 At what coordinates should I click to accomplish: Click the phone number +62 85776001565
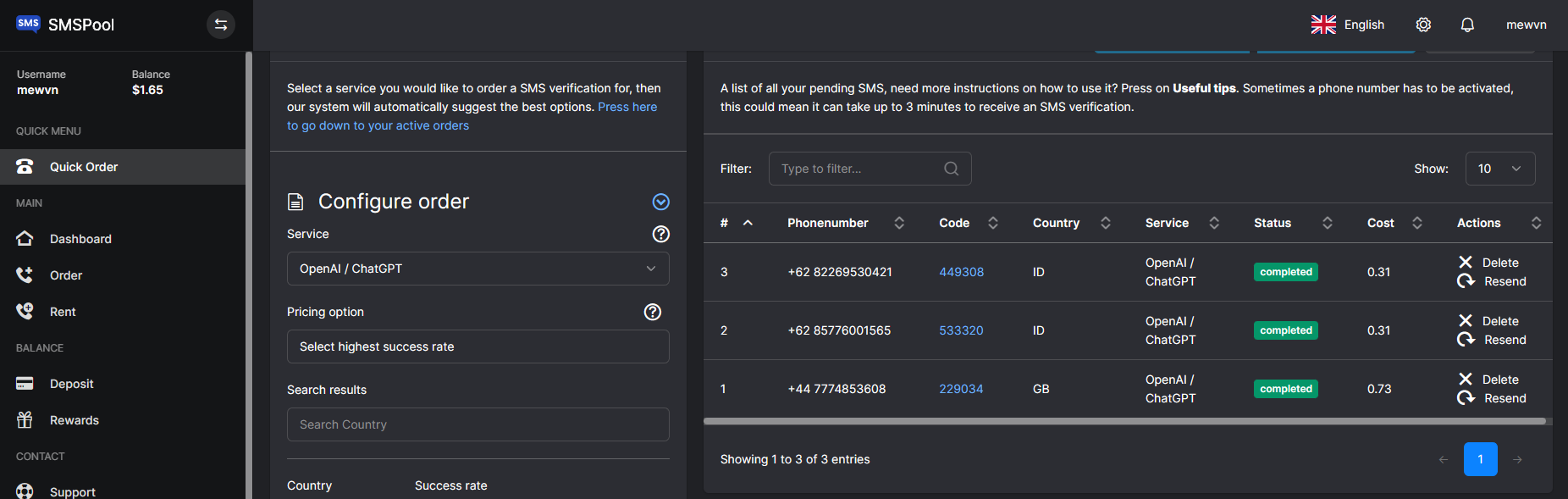tap(839, 330)
